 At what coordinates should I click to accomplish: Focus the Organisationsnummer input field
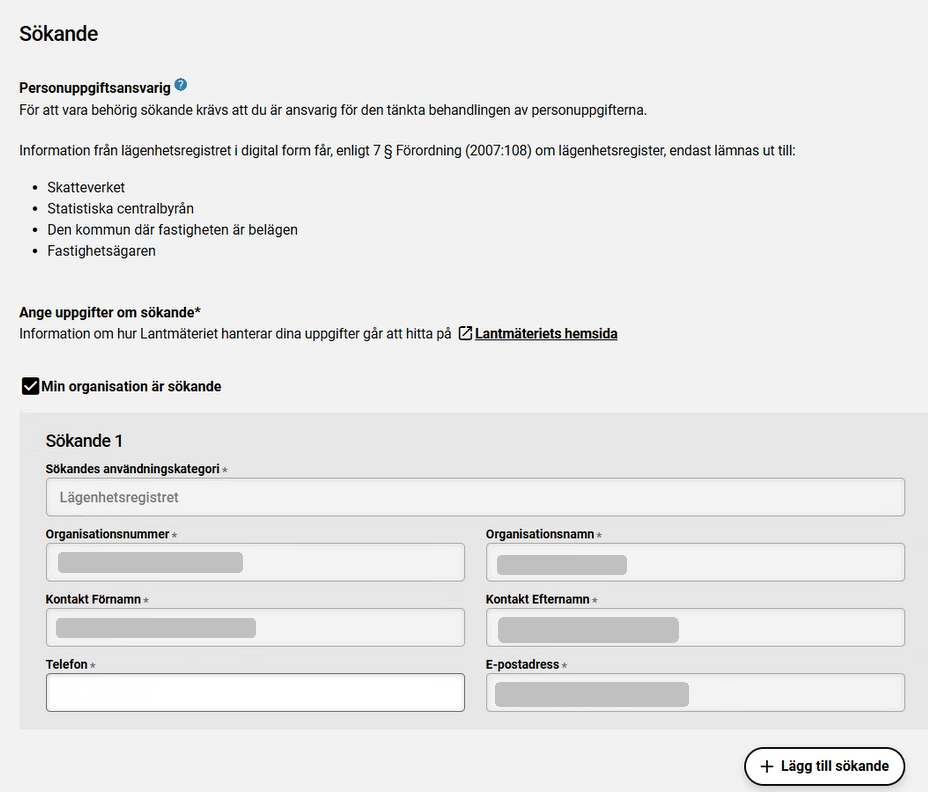pyautogui.click(x=255, y=562)
